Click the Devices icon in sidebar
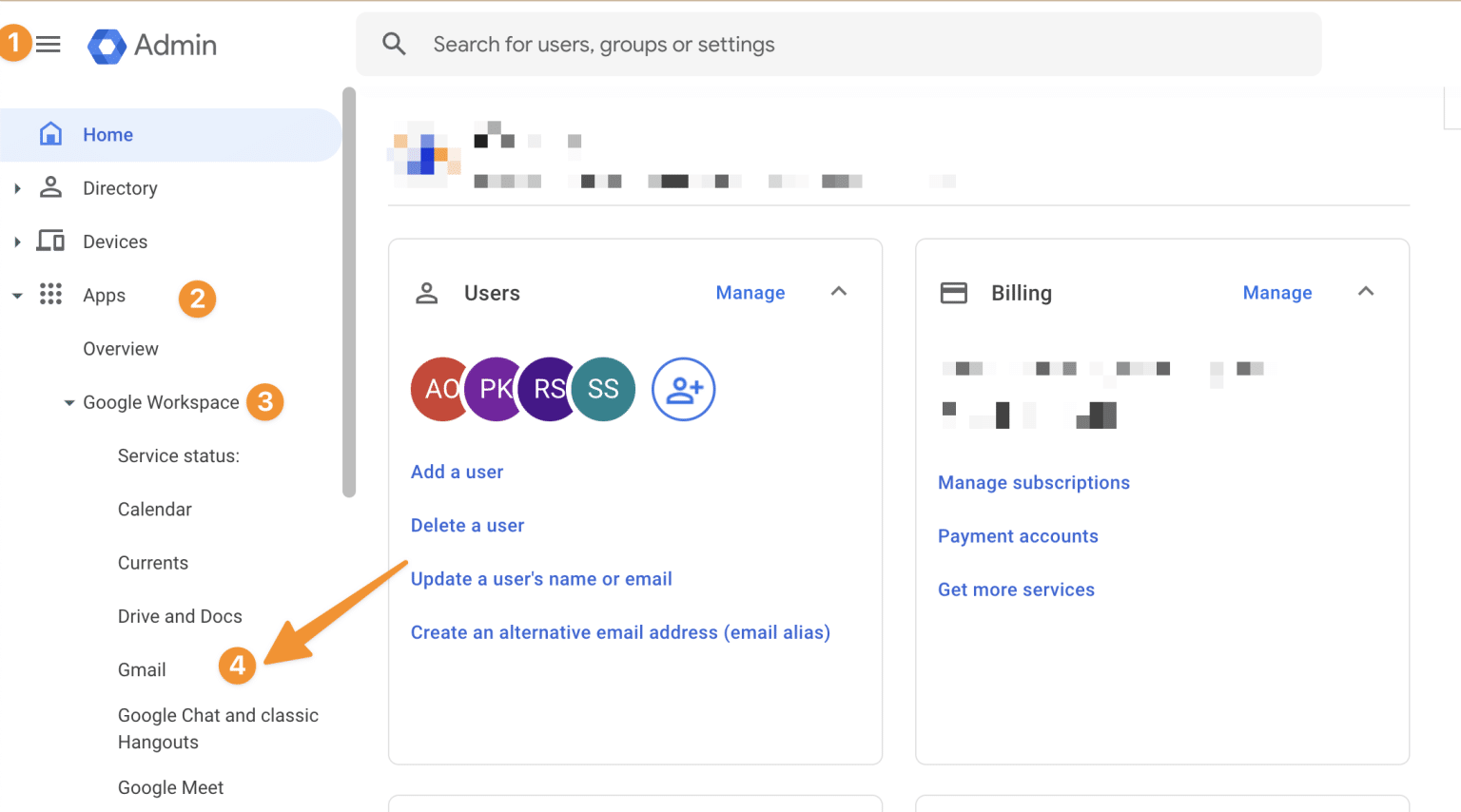The height and width of the screenshot is (812, 1461). tap(50, 241)
